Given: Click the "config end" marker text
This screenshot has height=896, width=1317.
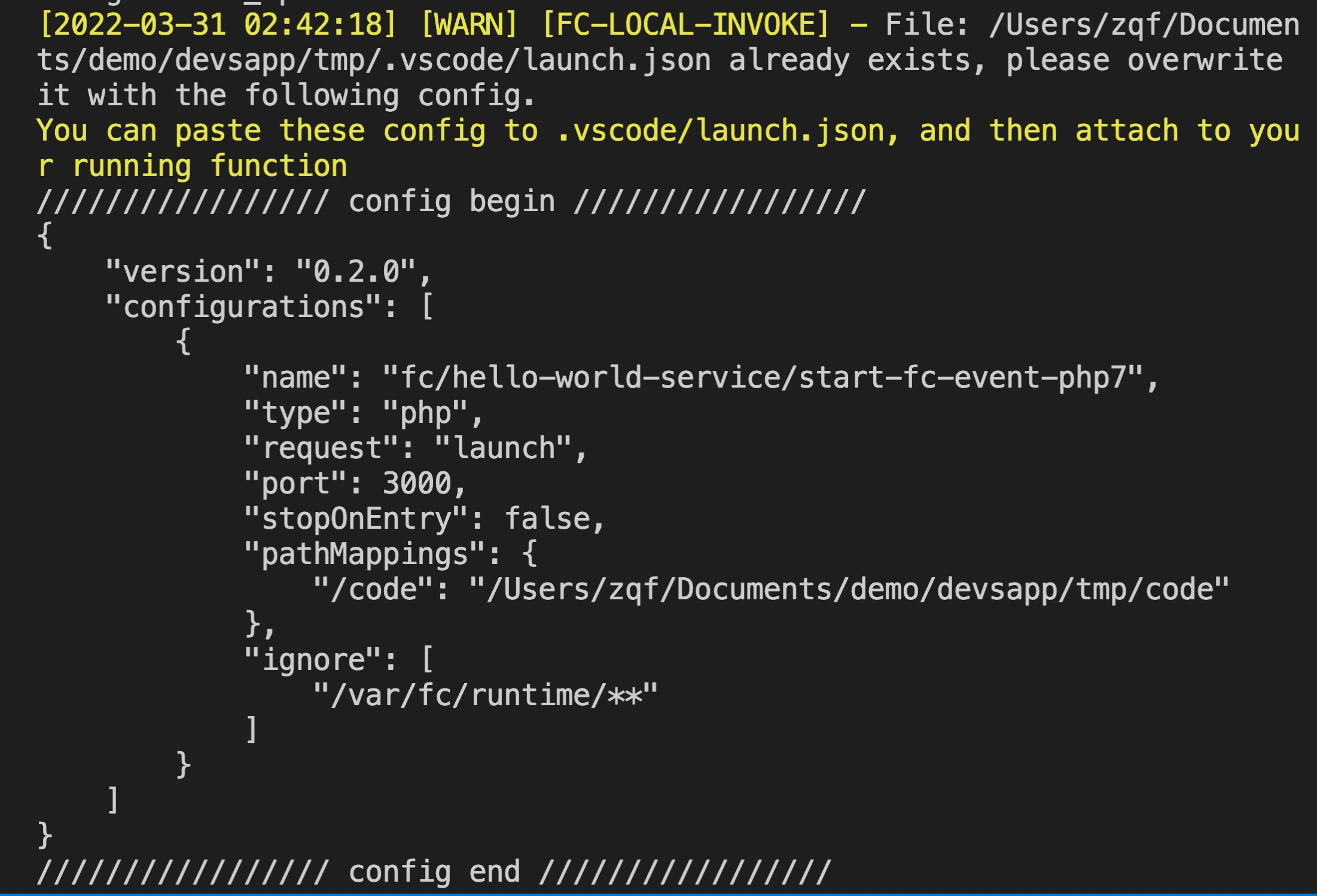Looking at the screenshot, I should [435, 871].
